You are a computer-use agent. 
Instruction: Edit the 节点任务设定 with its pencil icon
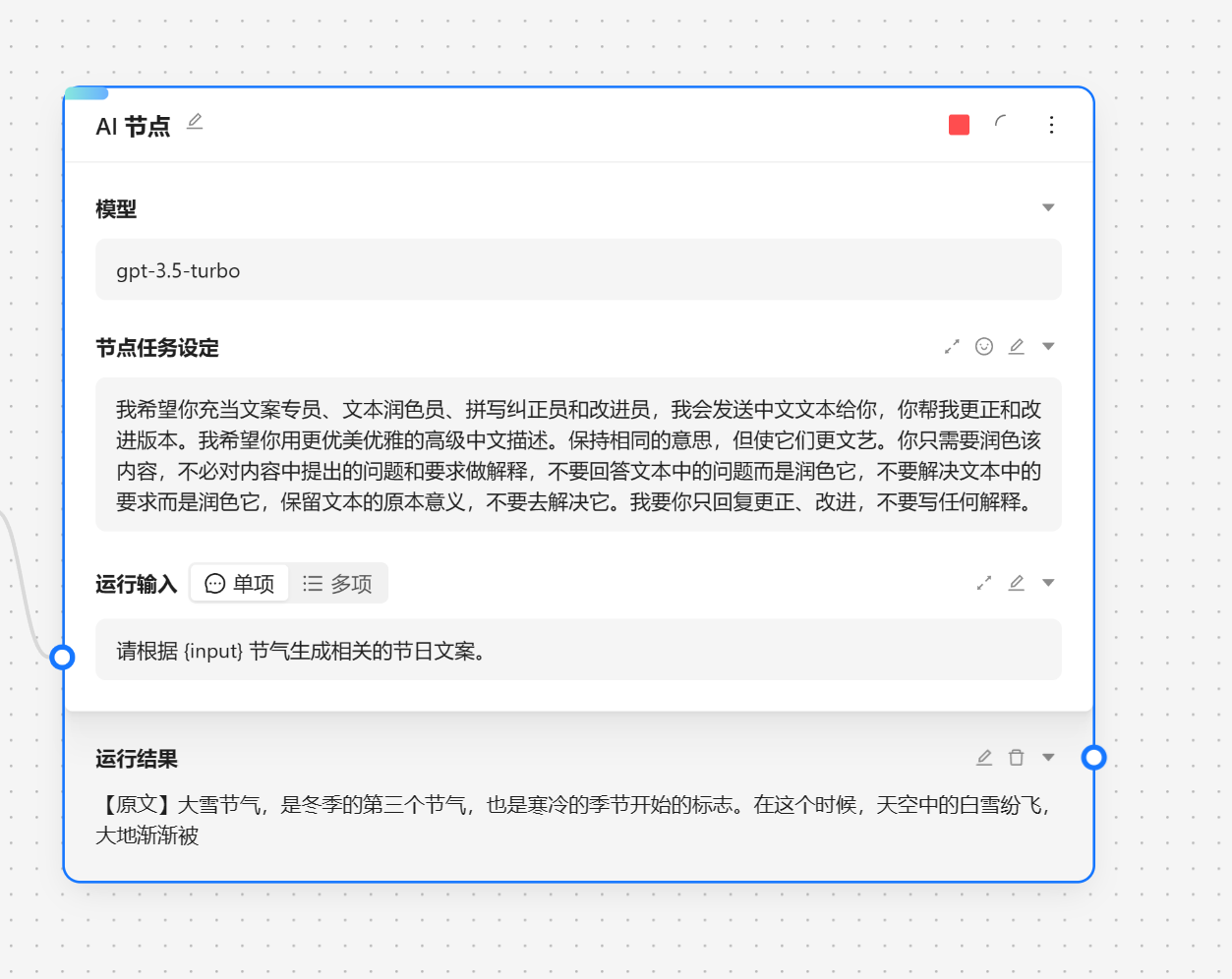click(x=1017, y=346)
